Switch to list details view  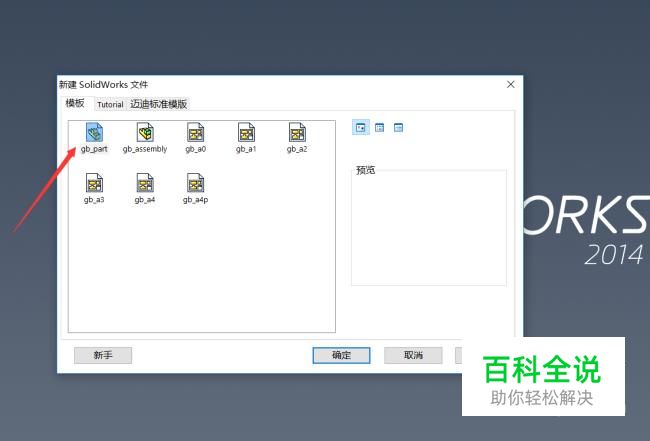[398, 128]
